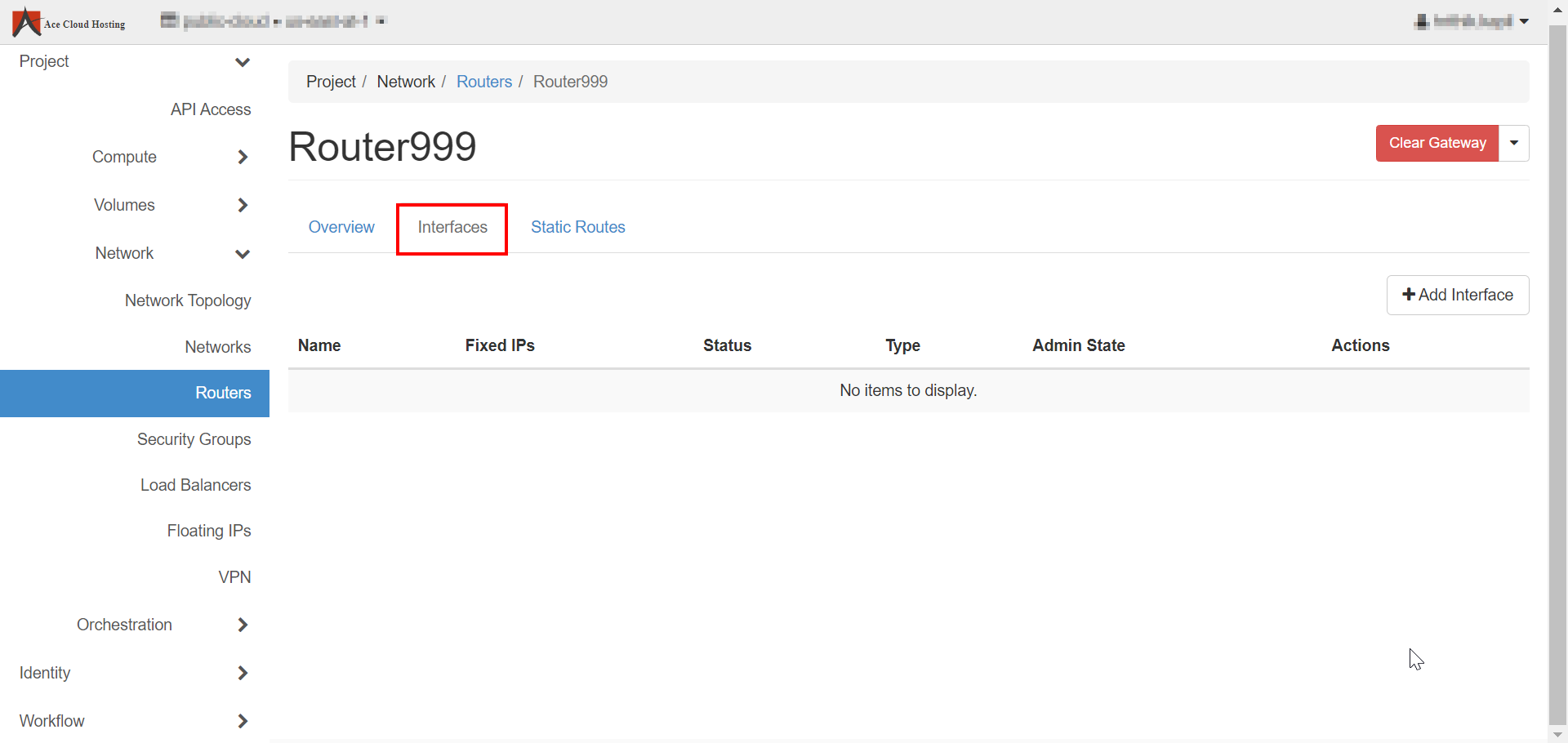Open Network Topology in the sidebar
1568x743 pixels.
tap(188, 300)
